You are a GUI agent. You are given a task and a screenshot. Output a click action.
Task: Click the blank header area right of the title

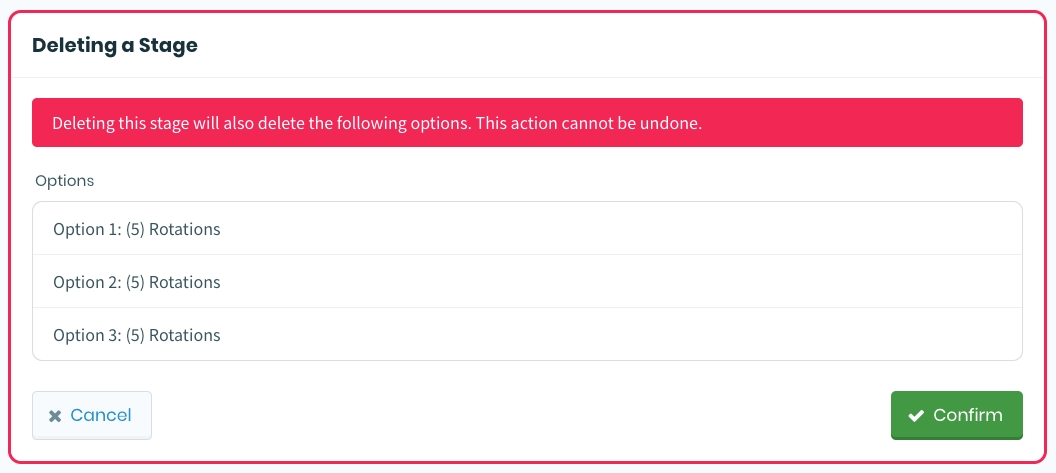(x=620, y=45)
